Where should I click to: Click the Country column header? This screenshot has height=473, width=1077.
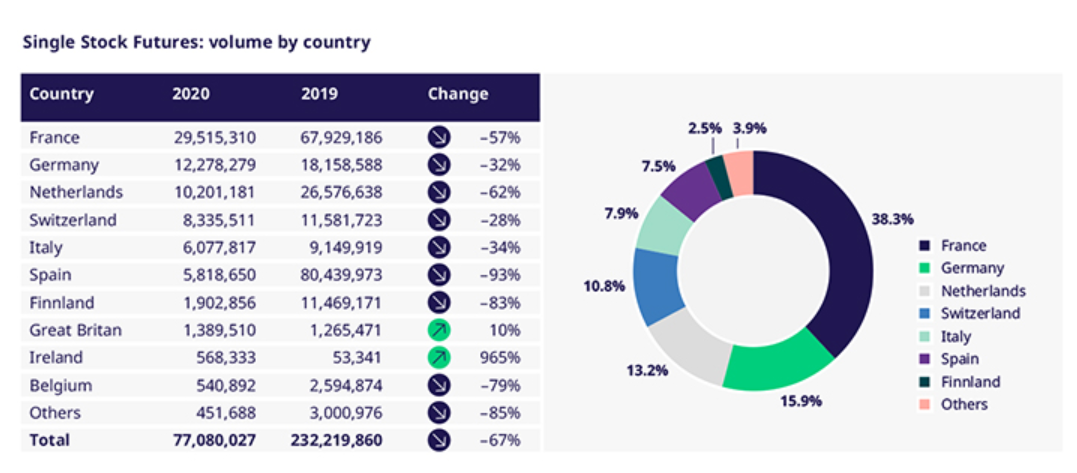(61, 95)
